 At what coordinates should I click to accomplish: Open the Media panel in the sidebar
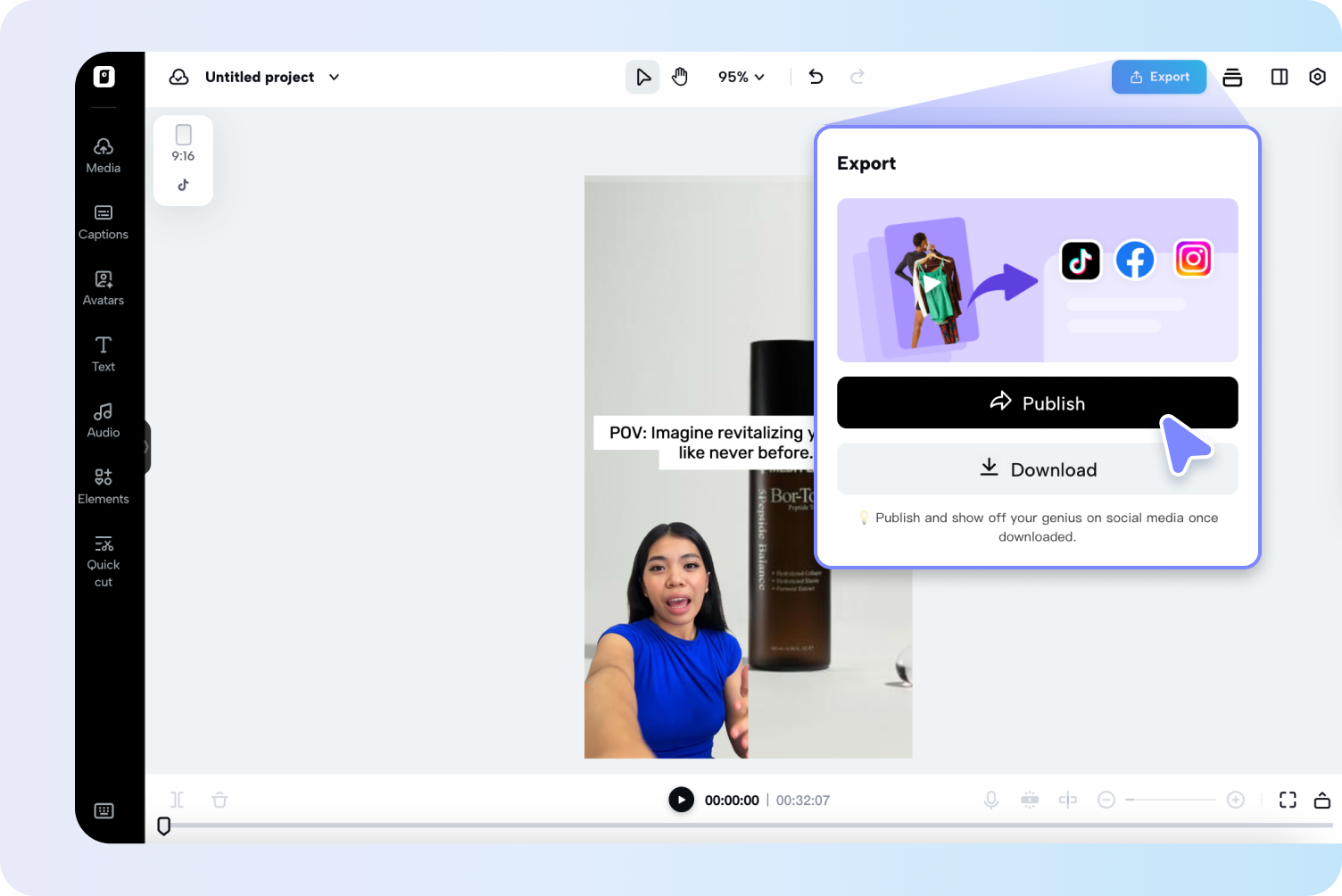coord(103,153)
